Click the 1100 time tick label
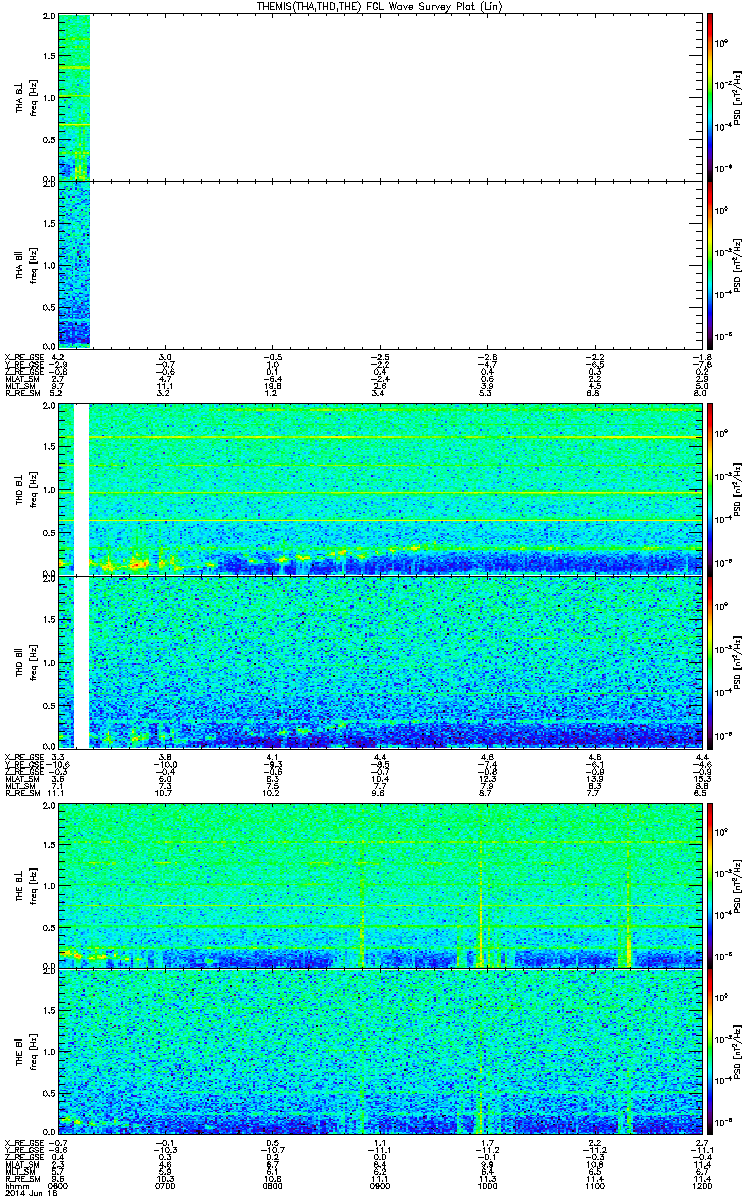This screenshot has height=1200, width=750. pyautogui.click(x=594, y=1186)
